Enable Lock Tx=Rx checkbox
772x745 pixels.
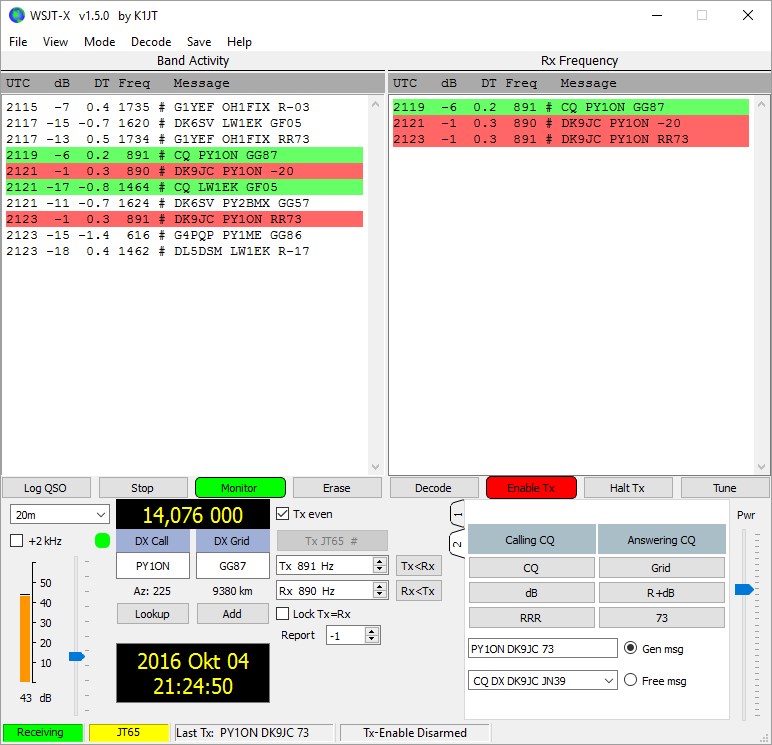283,614
